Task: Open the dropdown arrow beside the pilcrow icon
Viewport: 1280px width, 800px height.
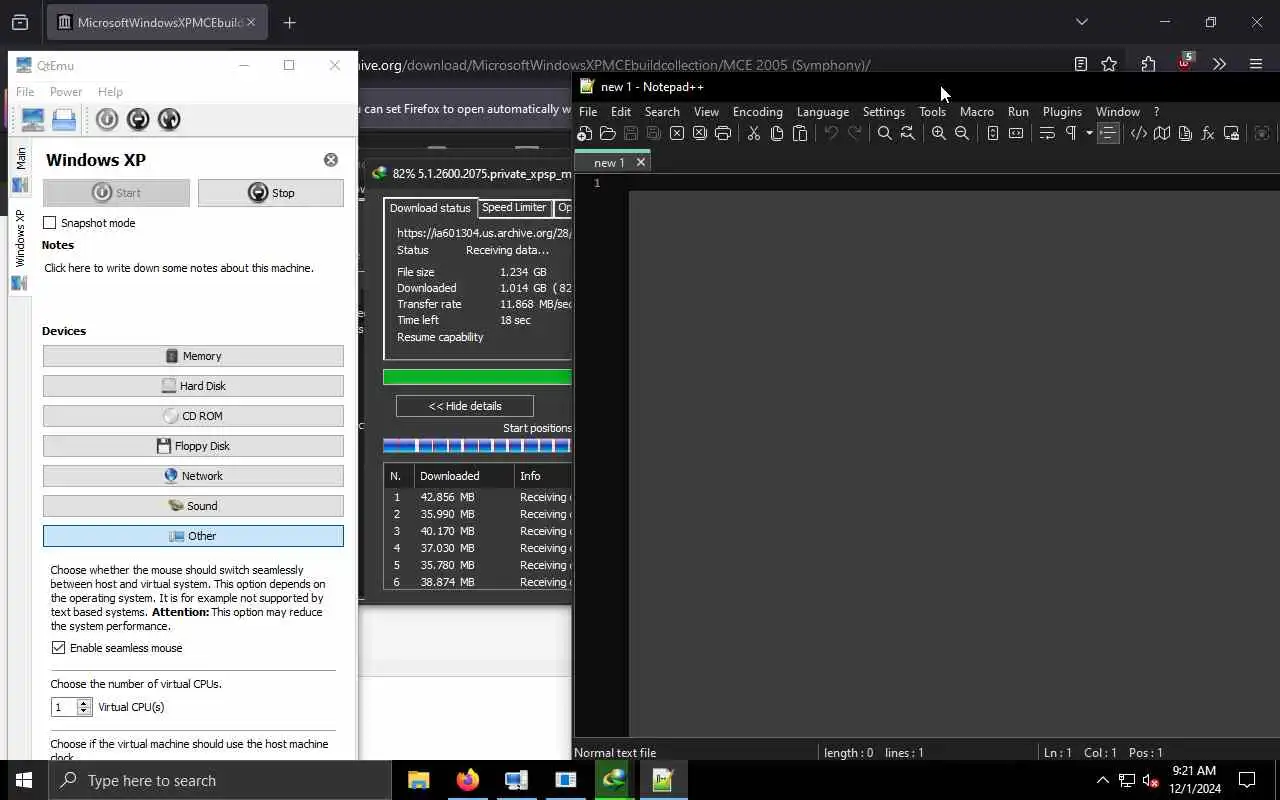Action: coord(1089,133)
